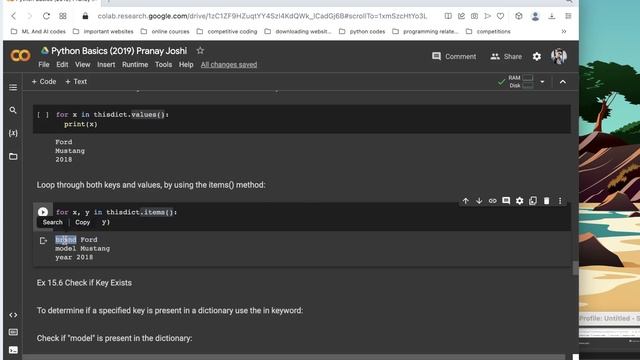Click the lock icon in the address bar
640x360 pixels.
click(85, 16)
